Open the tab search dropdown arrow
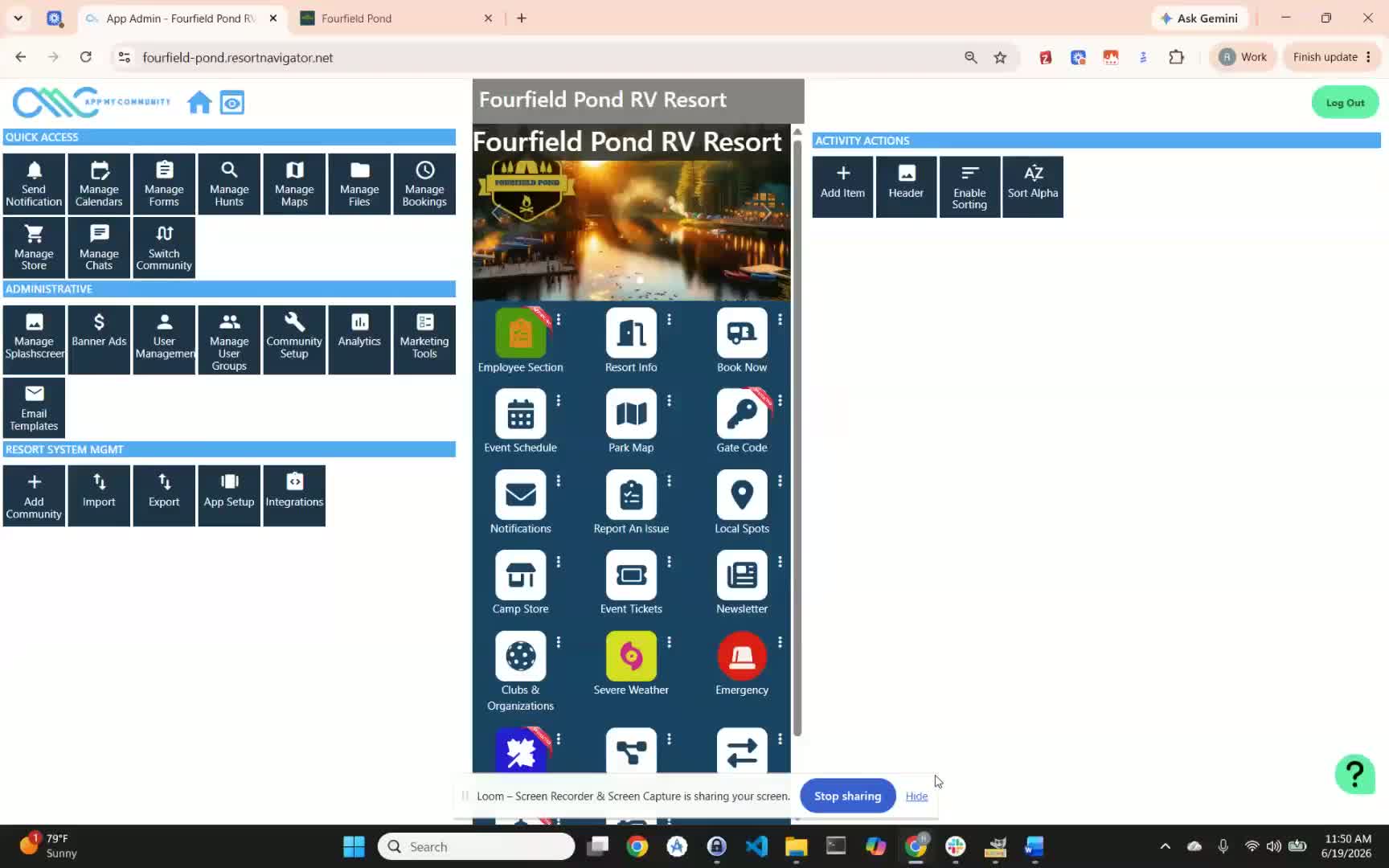Image resolution: width=1389 pixels, height=868 pixels. pyautogui.click(x=18, y=18)
